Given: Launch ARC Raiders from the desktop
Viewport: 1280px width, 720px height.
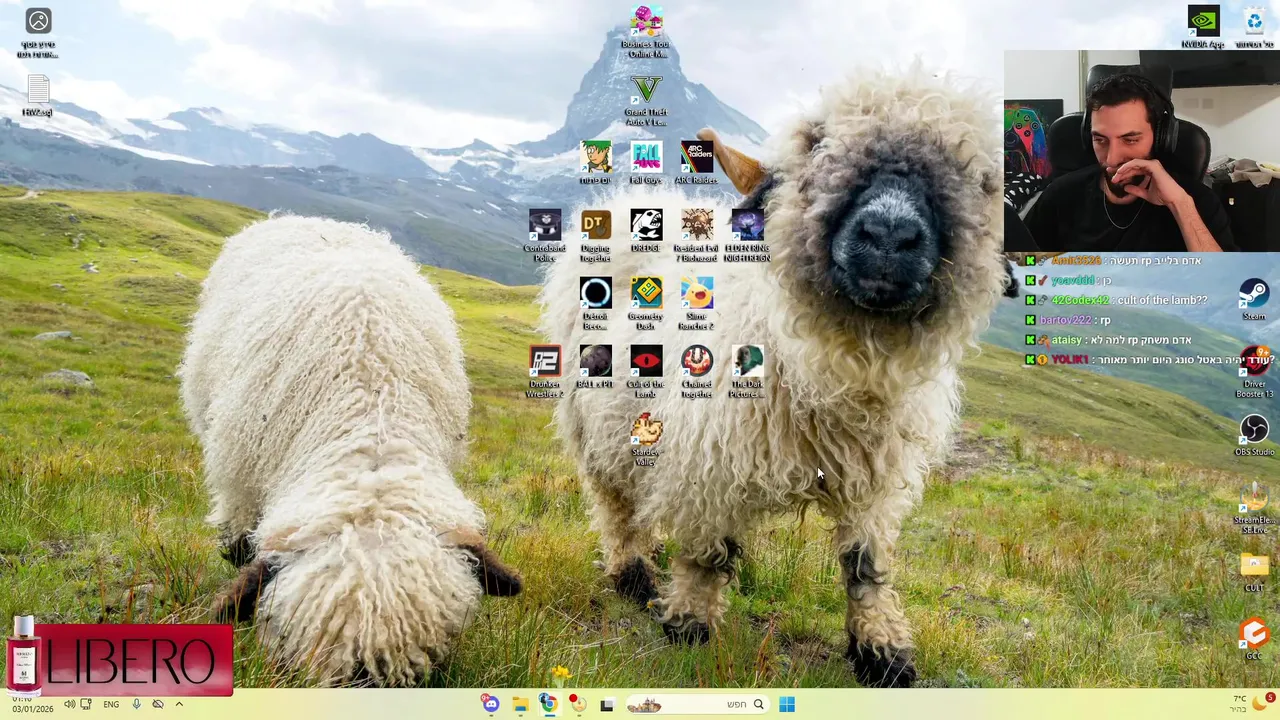Looking at the screenshot, I should pyautogui.click(x=696, y=163).
